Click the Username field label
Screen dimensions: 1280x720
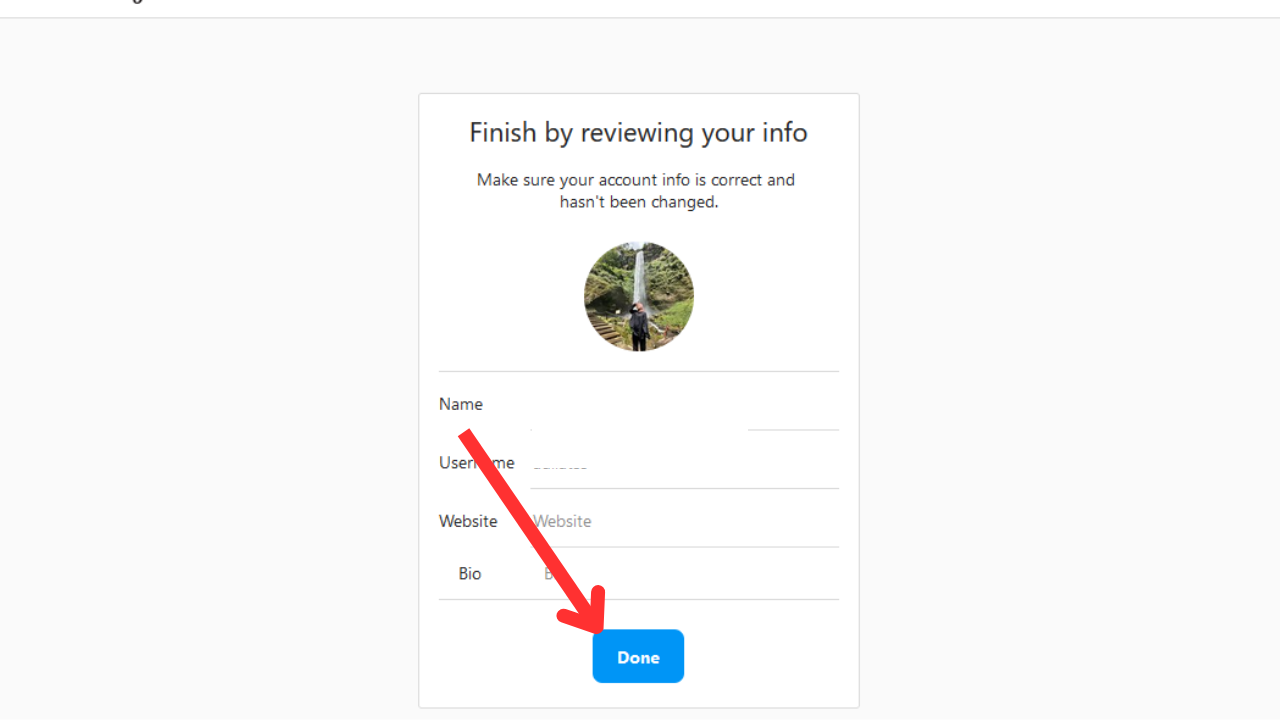coord(477,463)
